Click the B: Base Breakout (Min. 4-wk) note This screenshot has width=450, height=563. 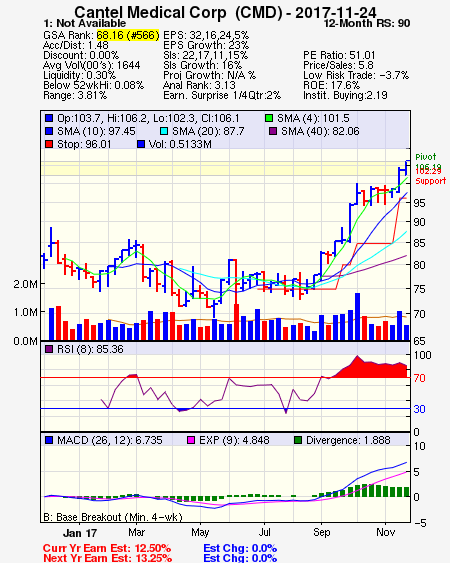(113, 517)
